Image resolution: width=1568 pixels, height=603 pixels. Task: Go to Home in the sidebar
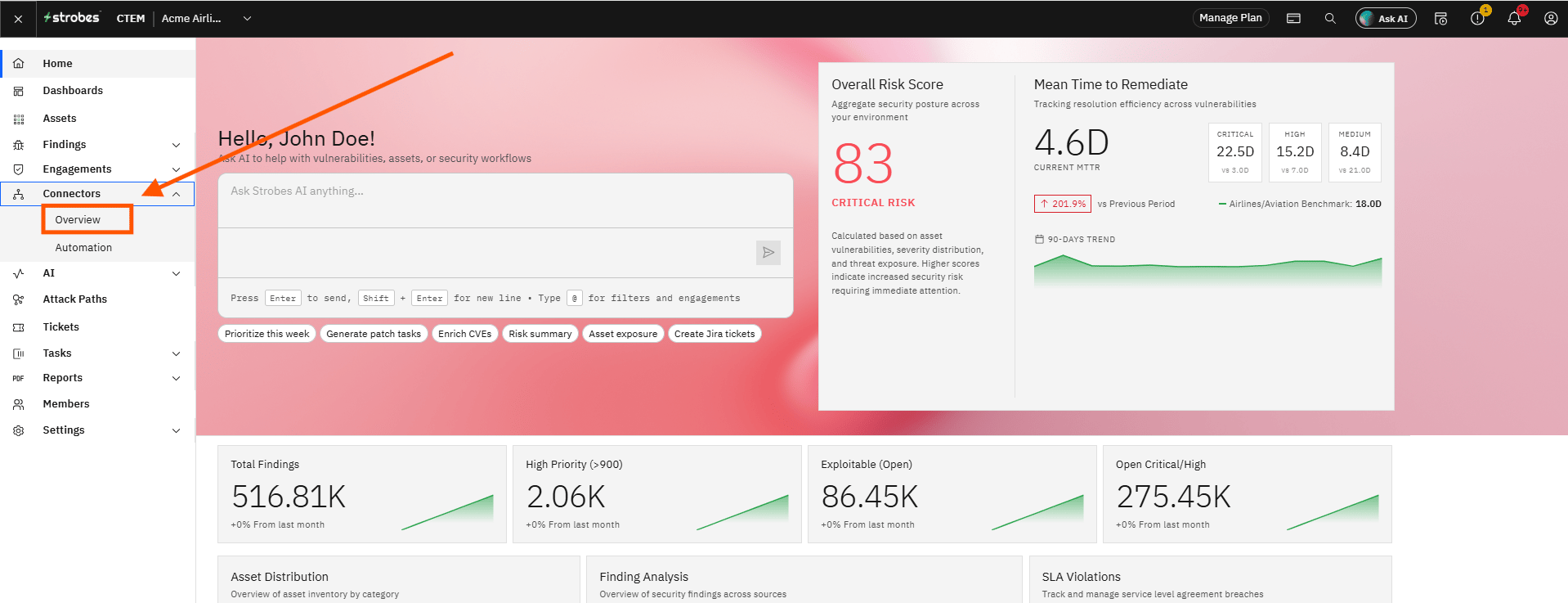coord(98,63)
